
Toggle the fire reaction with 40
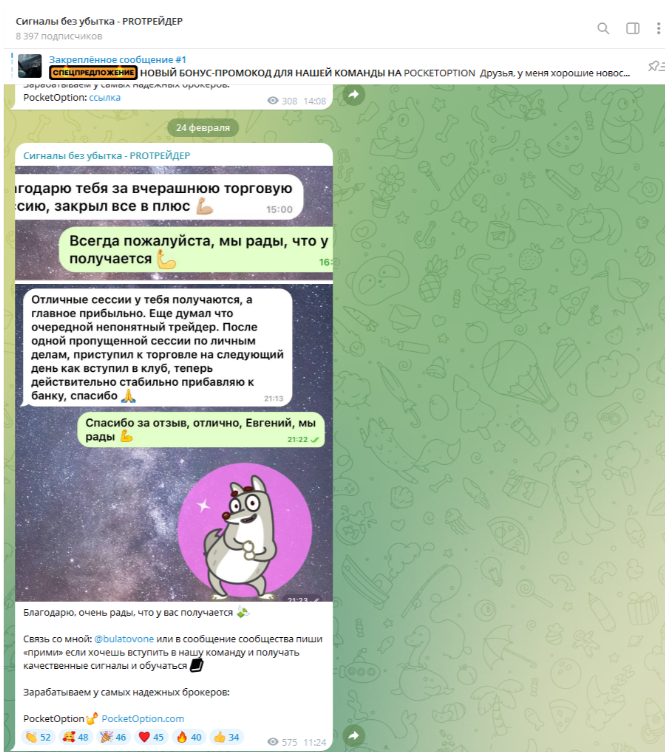189,737
